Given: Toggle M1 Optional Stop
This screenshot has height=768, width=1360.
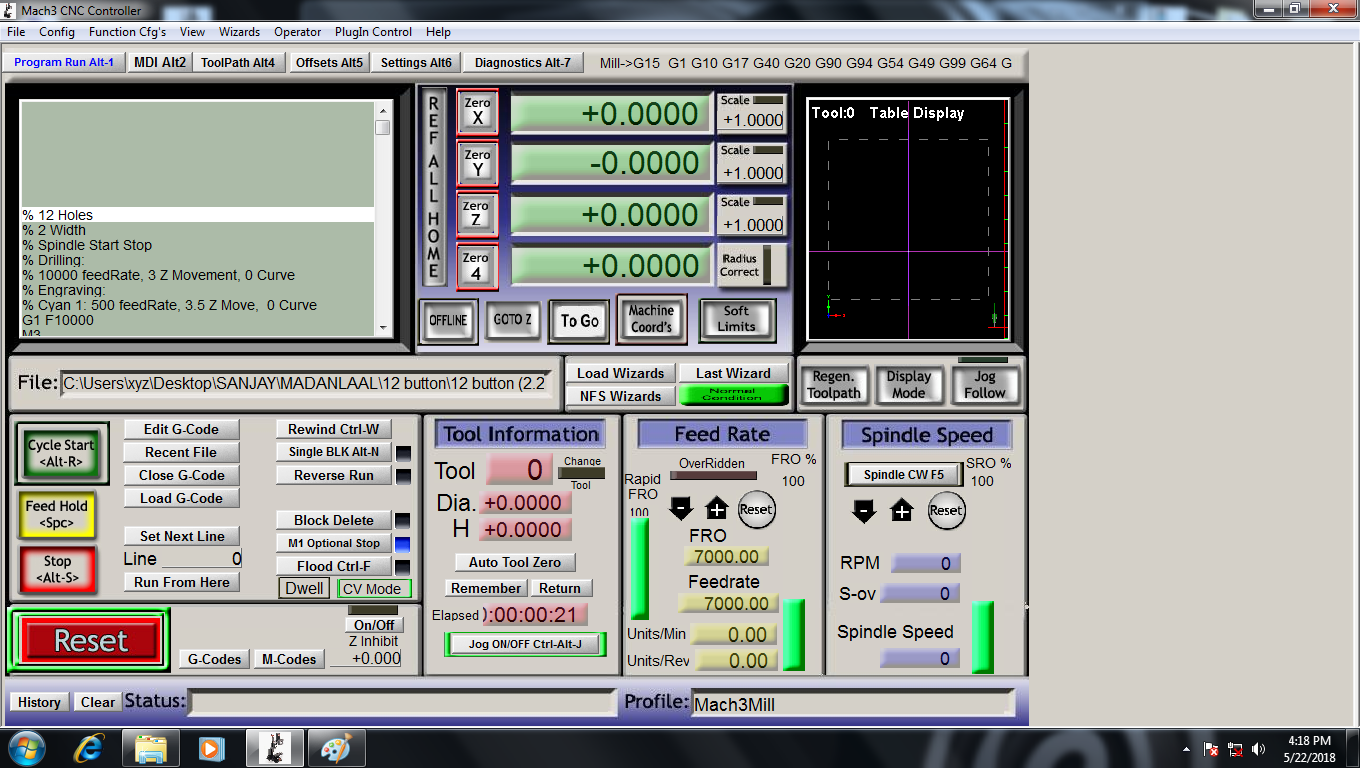Looking at the screenshot, I should tap(334, 543).
